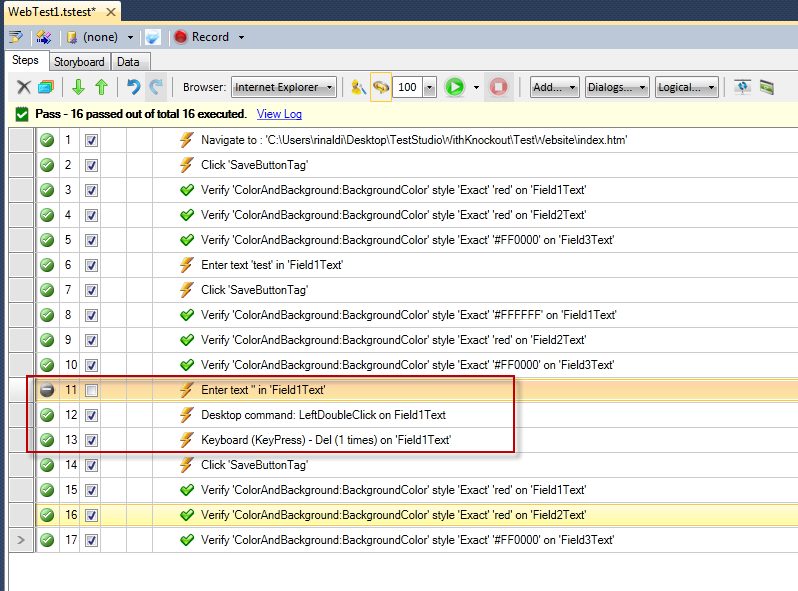
Task: Open the Dialogs... dropdown
Action: [x=616, y=88]
